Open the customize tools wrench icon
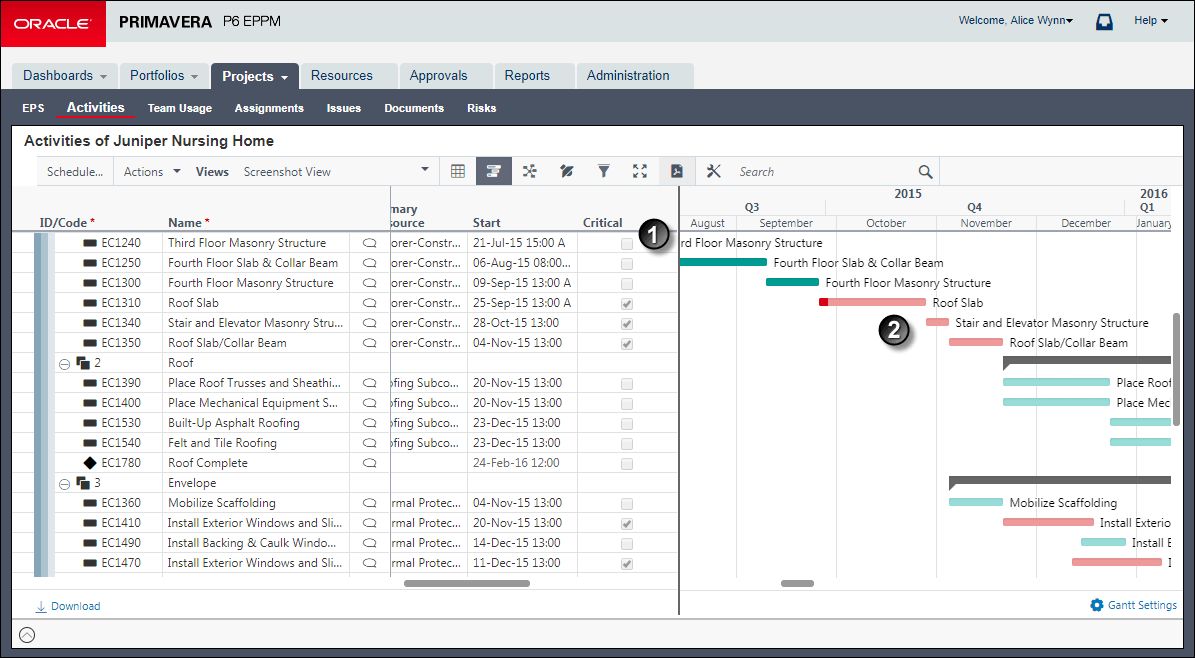Viewport: 1195px width, 658px height. click(713, 172)
